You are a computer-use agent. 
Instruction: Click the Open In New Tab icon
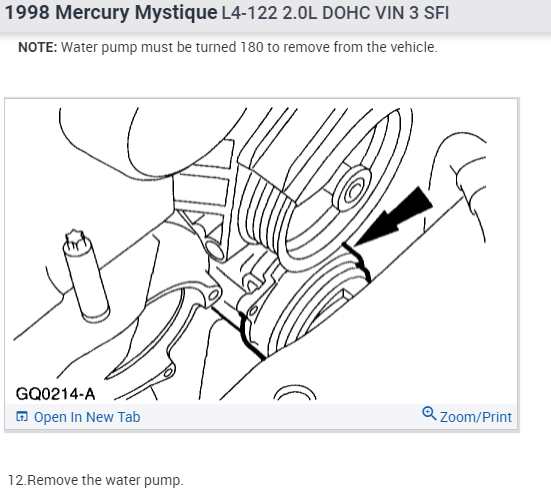(x=22, y=416)
